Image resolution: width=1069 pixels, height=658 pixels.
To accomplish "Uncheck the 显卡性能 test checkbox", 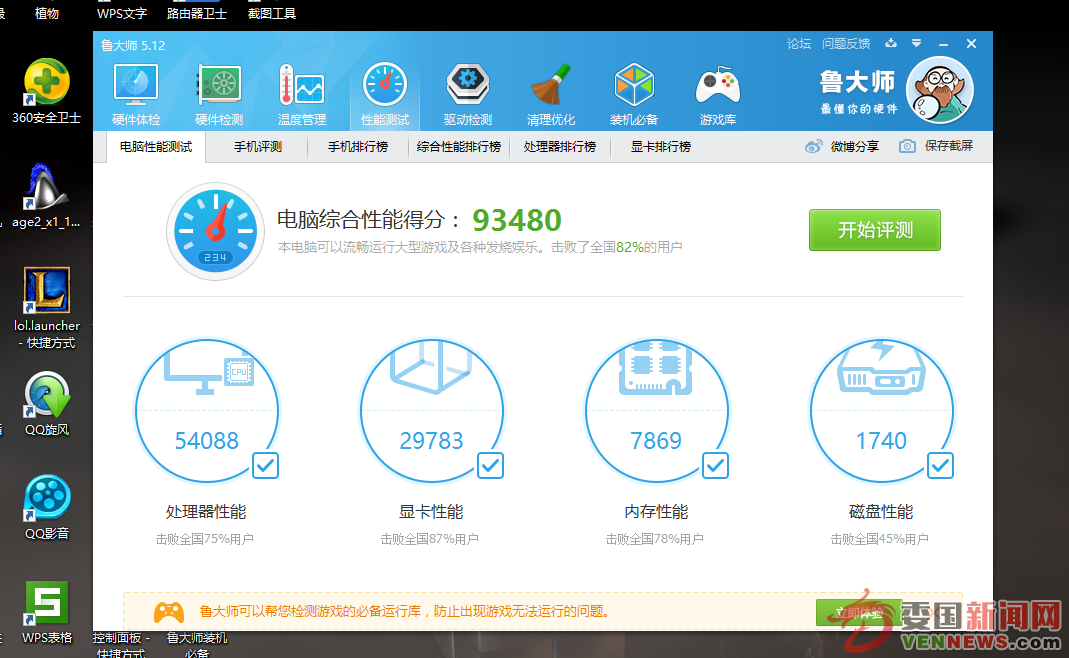I will [x=490, y=466].
